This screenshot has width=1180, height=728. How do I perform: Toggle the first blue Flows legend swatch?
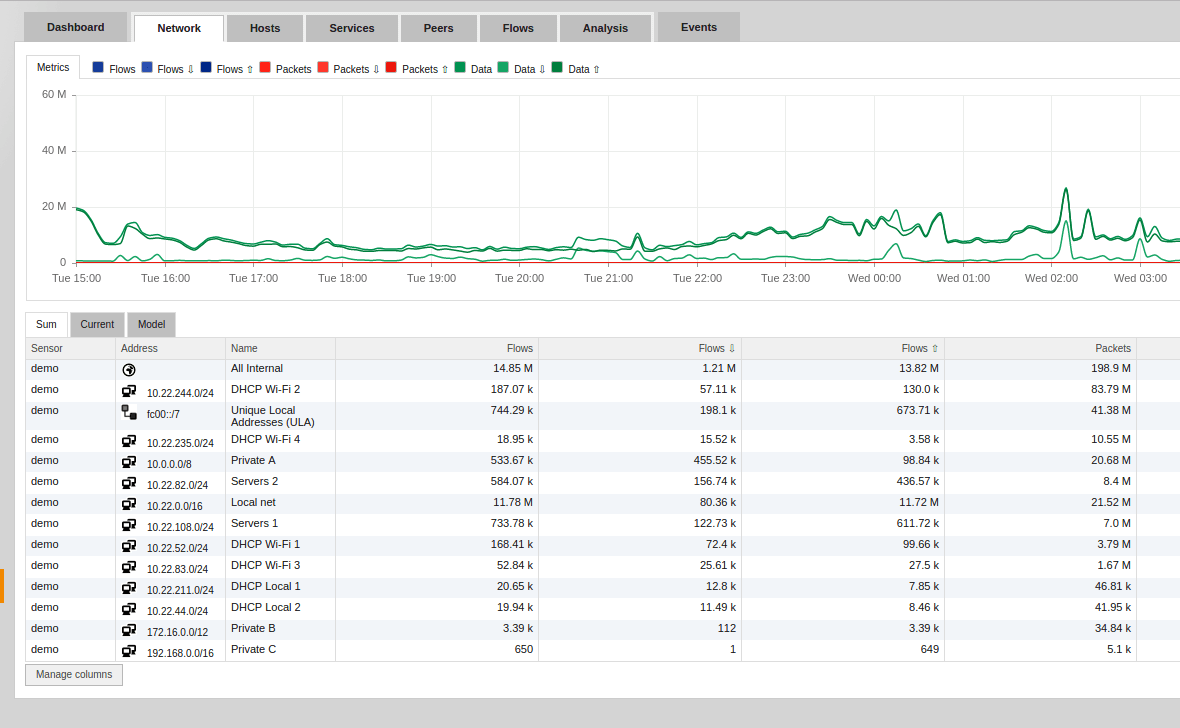coord(98,68)
